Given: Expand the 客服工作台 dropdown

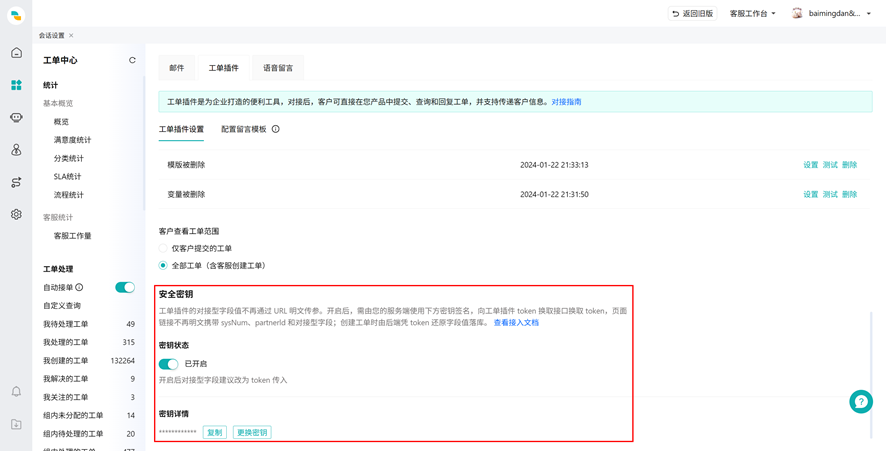Looking at the screenshot, I should [753, 14].
